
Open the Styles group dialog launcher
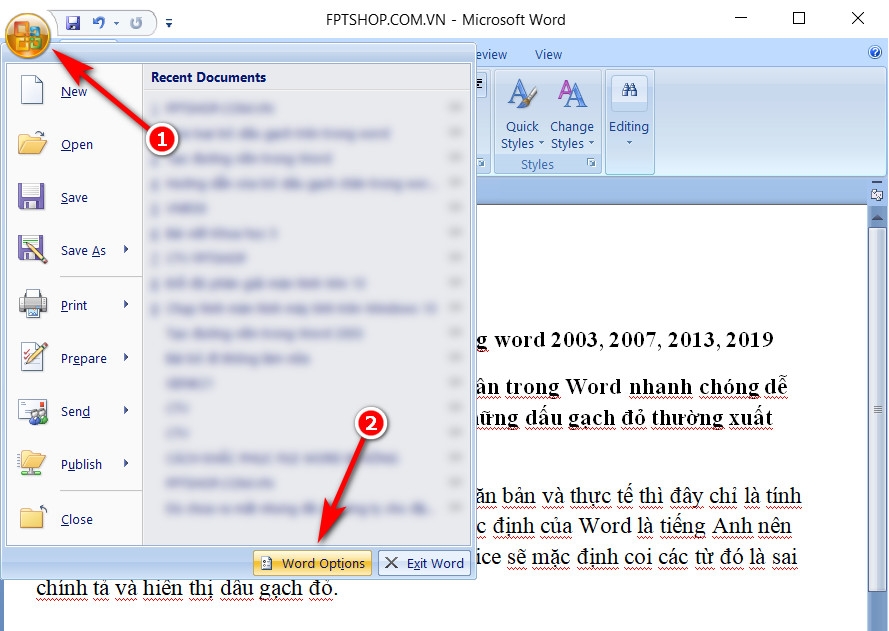point(591,163)
